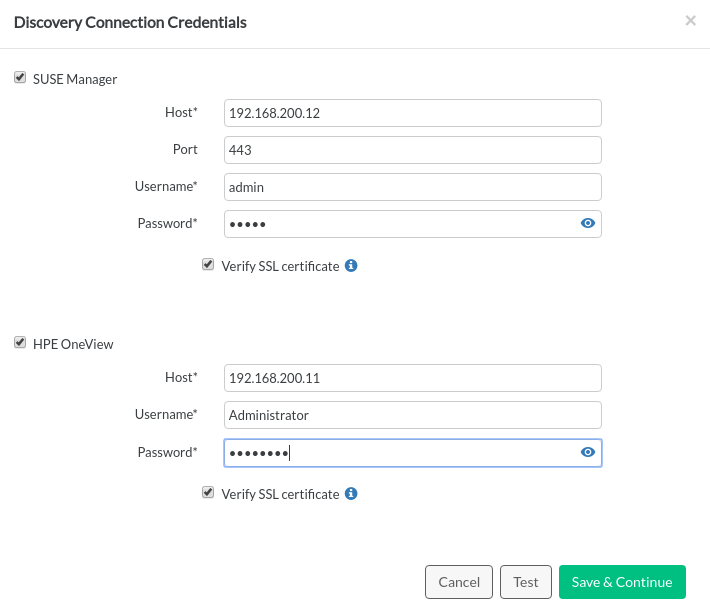Focus the HPE OneView Host field

tap(412, 378)
